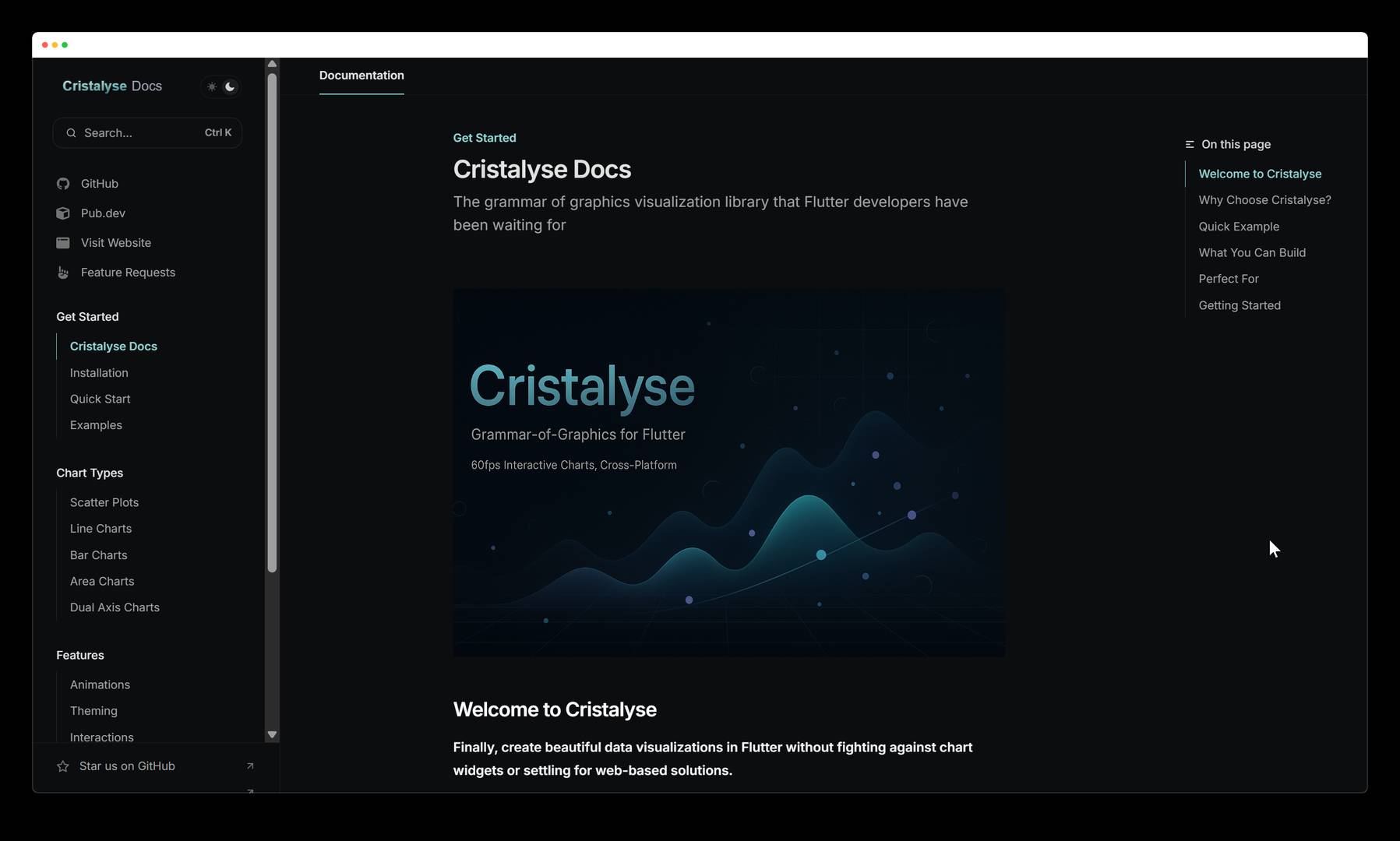Click the GitHub icon in the sidebar
The width and height of the screenshot is (1400, 841).
pyautogui.click(x=63, y=184)
